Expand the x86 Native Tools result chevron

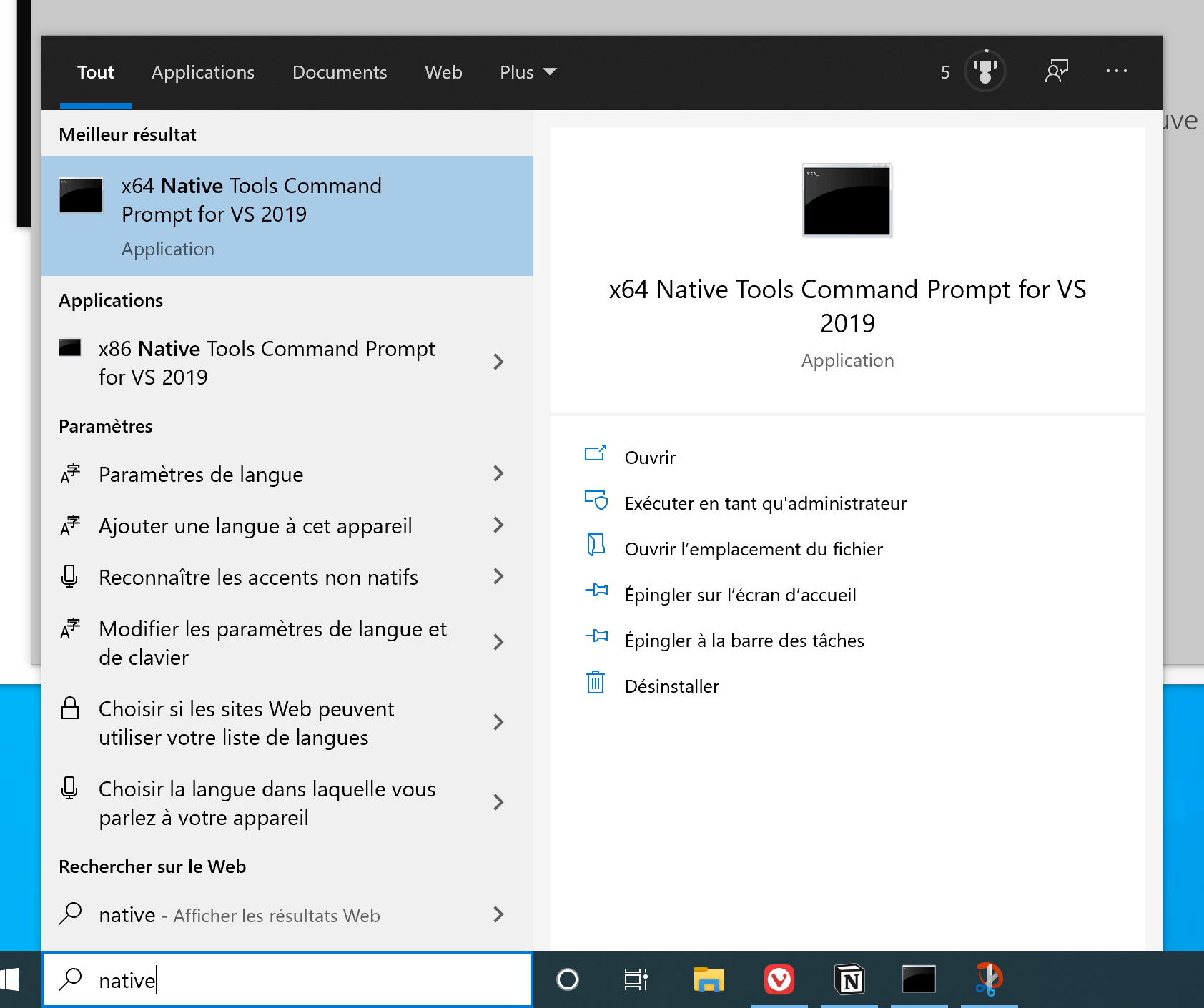[x=499, y=362]
